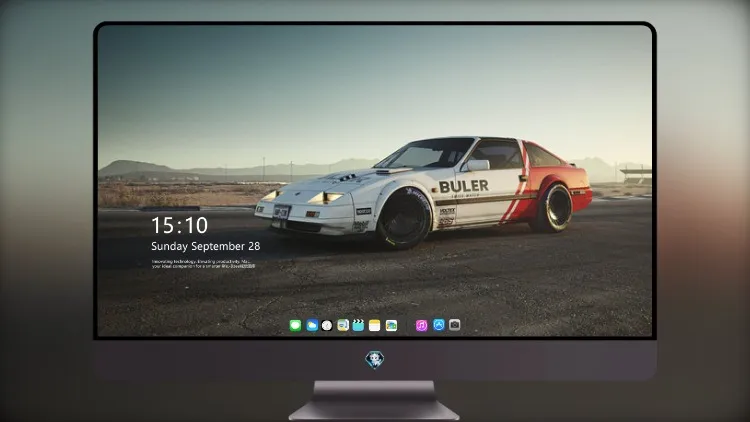Open the green Messages app in dock
This screenshot has height=422, width=750.
pos(296,325)
